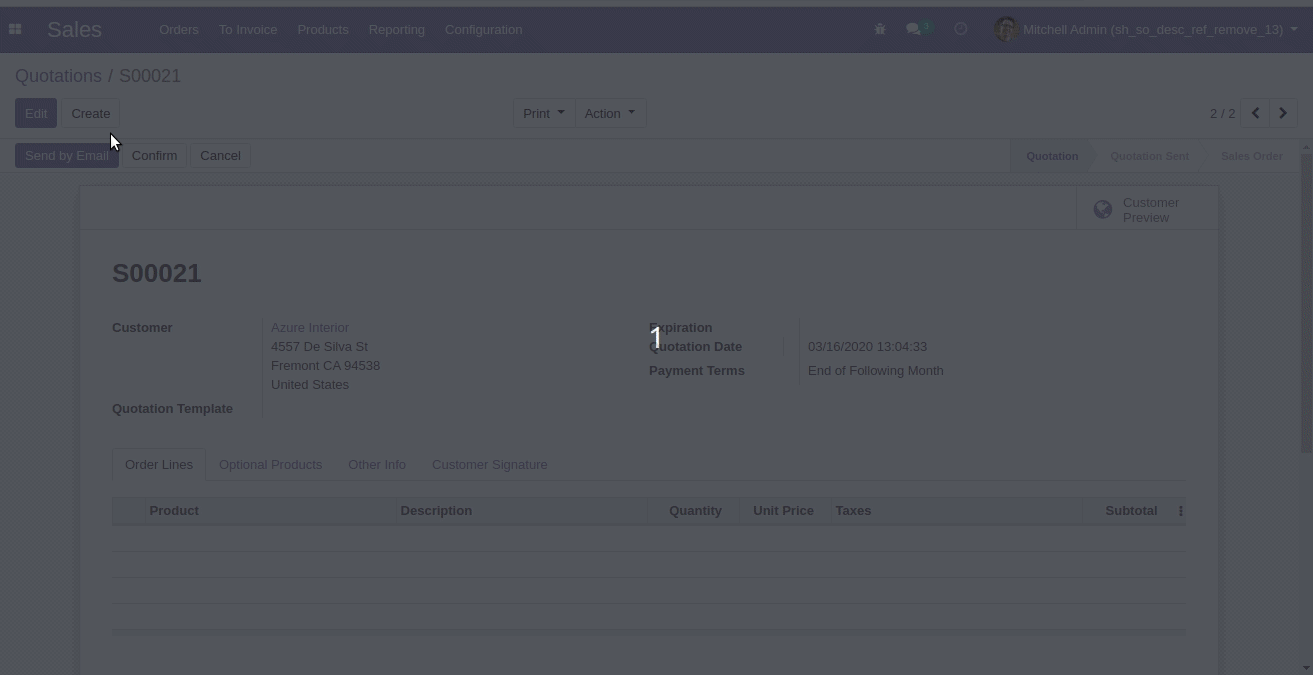Select the Sales Order status stage
This screenshot has width=1313, height=675.
click(1251, 156)
